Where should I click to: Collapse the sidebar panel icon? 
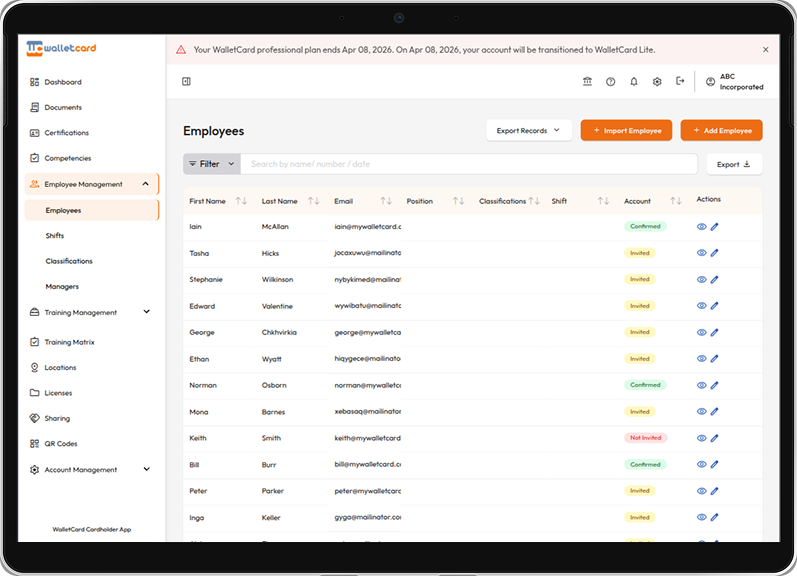tap(187, 81)
